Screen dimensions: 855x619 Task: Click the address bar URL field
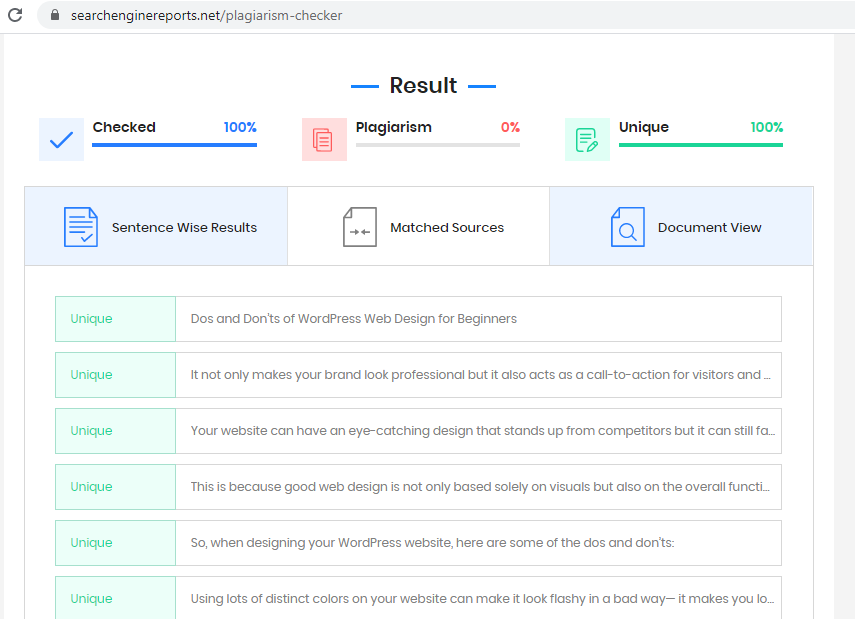pos(446,15)
